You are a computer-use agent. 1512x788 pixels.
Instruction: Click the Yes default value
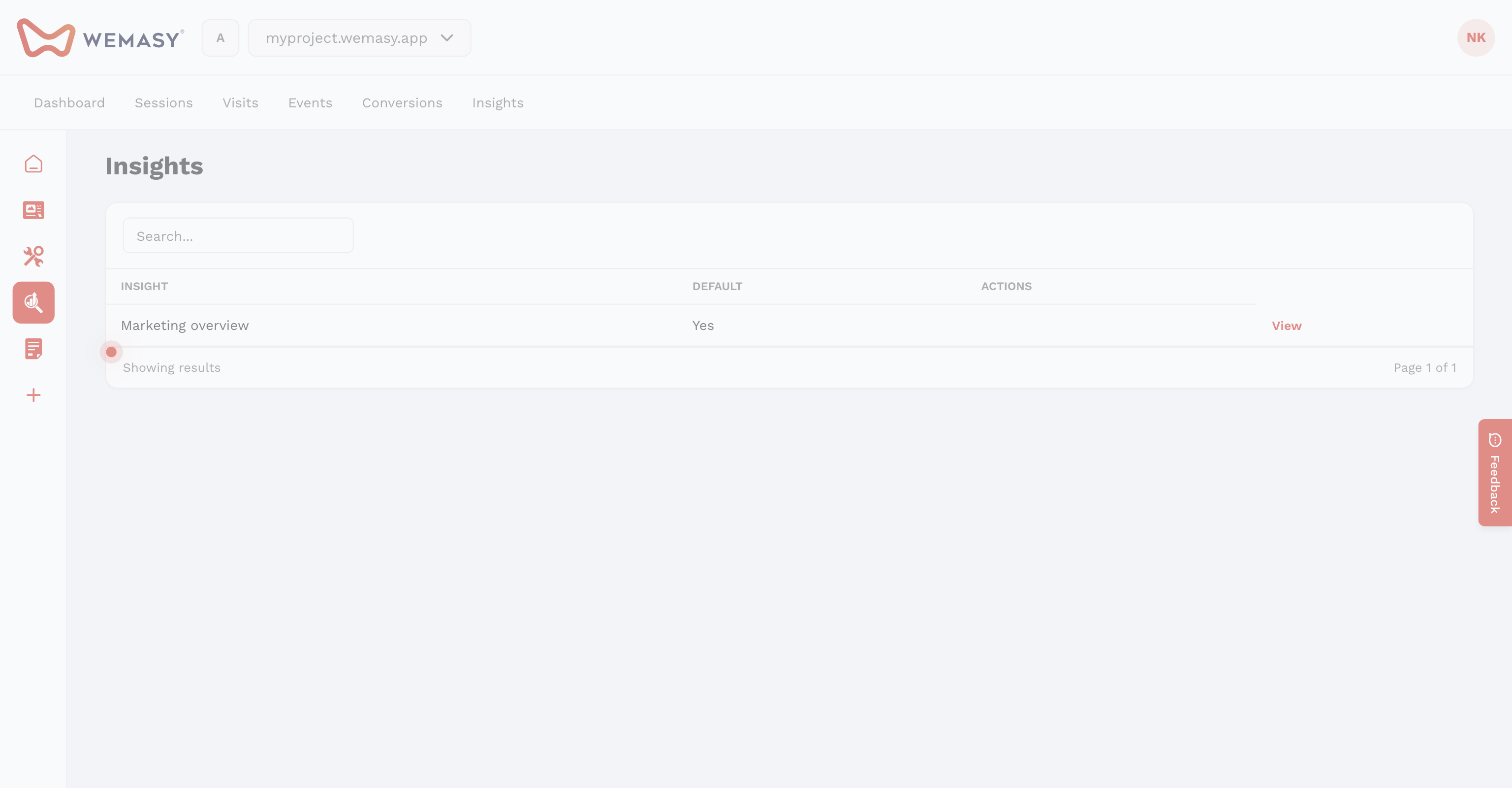pyautogui.click(x=703, y=326)
